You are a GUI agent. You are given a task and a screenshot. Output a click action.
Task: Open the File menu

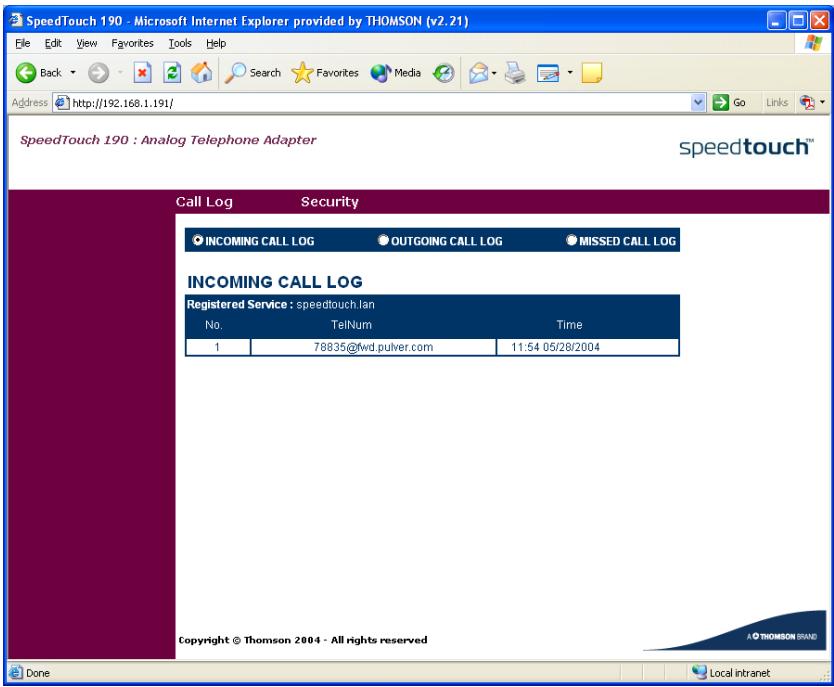(x=22, y=43)
